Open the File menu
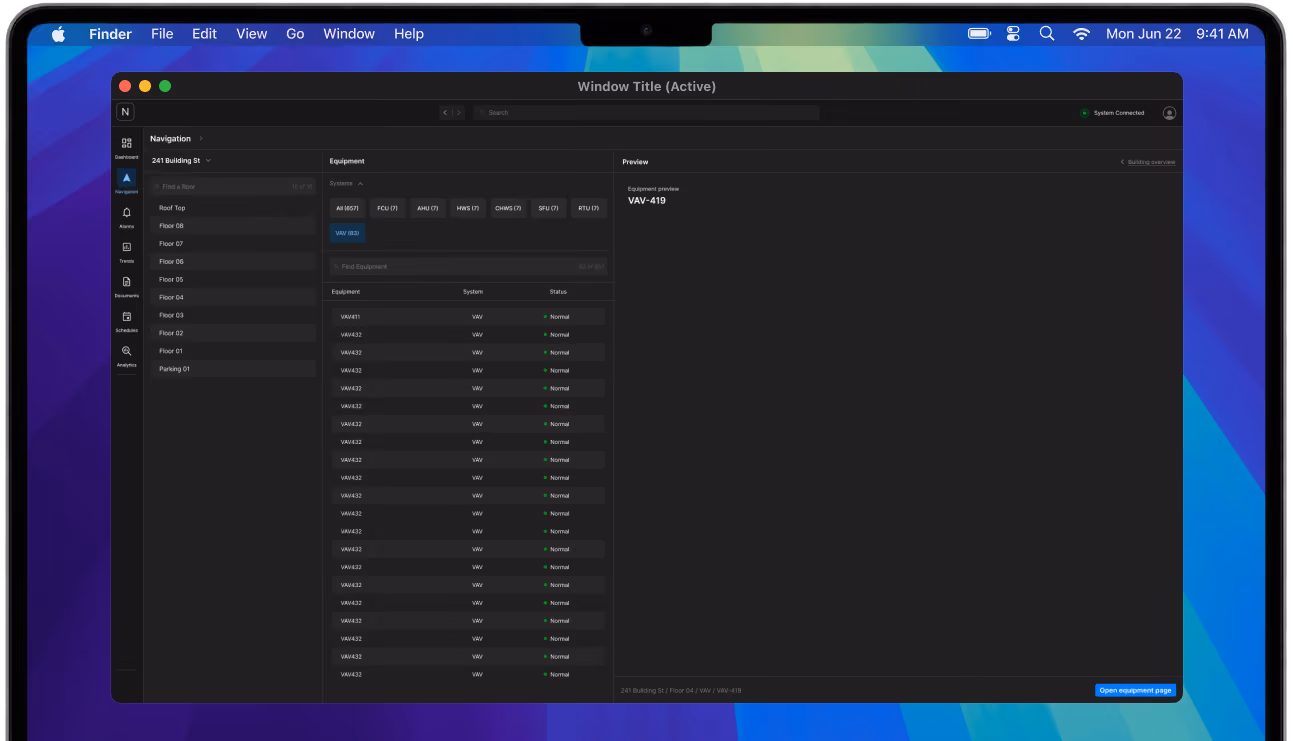Viewport: 1293px width, 741px height. [162, 34]
